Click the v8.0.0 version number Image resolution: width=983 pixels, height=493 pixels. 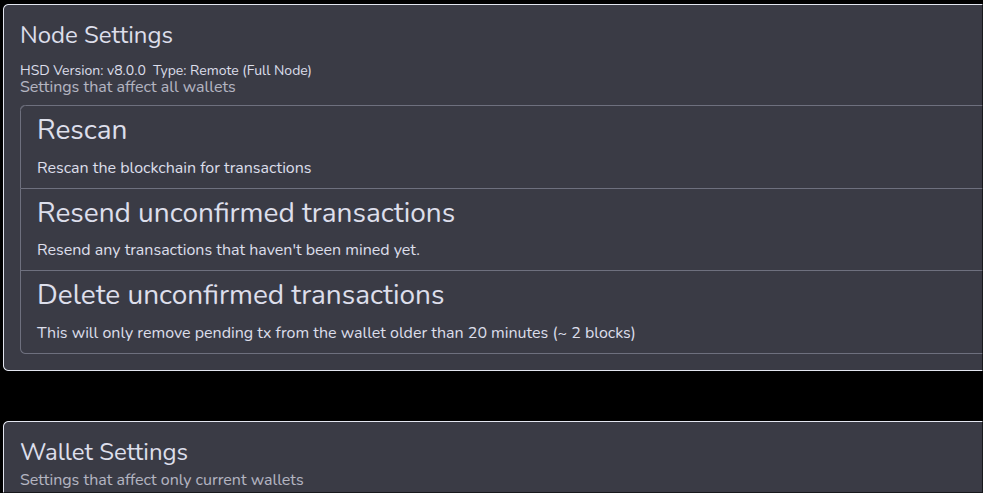click(126, 71)
